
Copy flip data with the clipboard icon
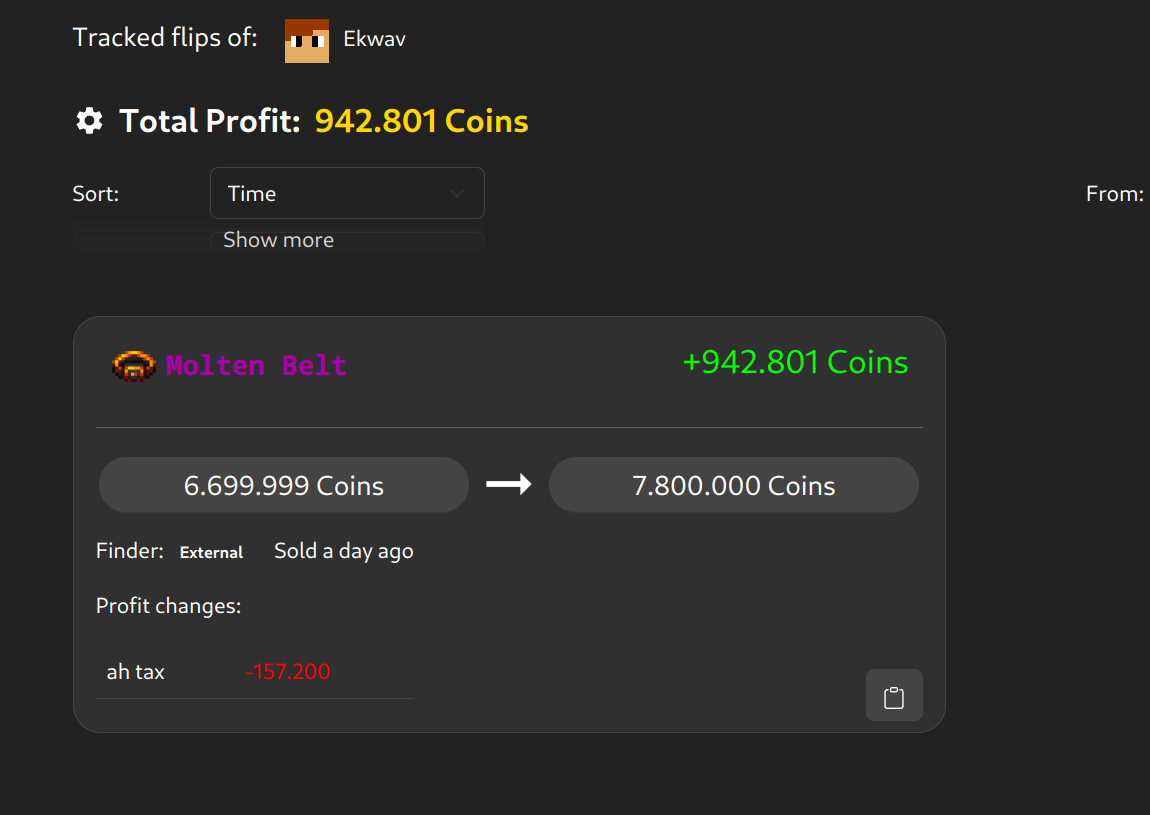click(x=894, y=696)
